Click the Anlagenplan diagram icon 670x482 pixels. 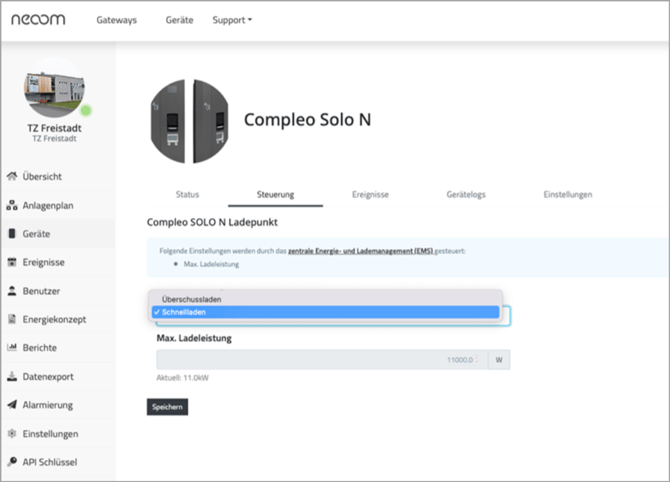tap(12, 205)
